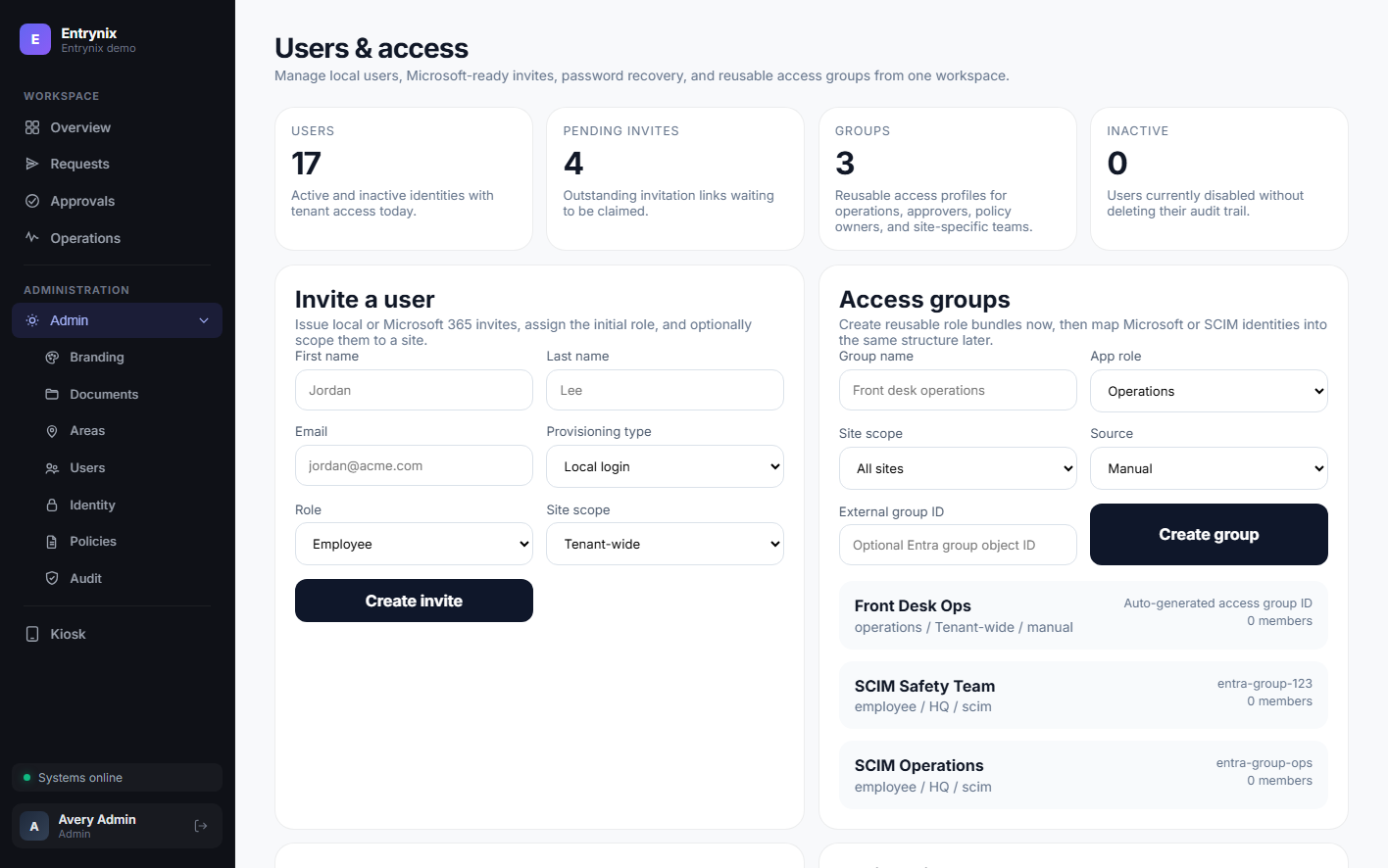Click inside the Email input field
This screenshot has width=1388, height=868.
[414, 465]
